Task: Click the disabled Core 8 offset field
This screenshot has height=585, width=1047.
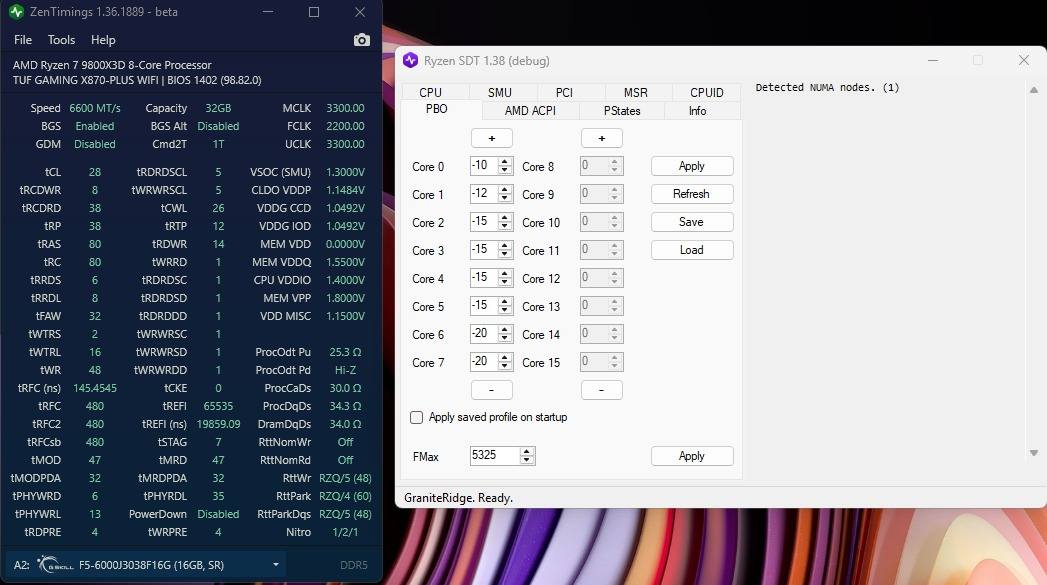Action: coord(594,166)
